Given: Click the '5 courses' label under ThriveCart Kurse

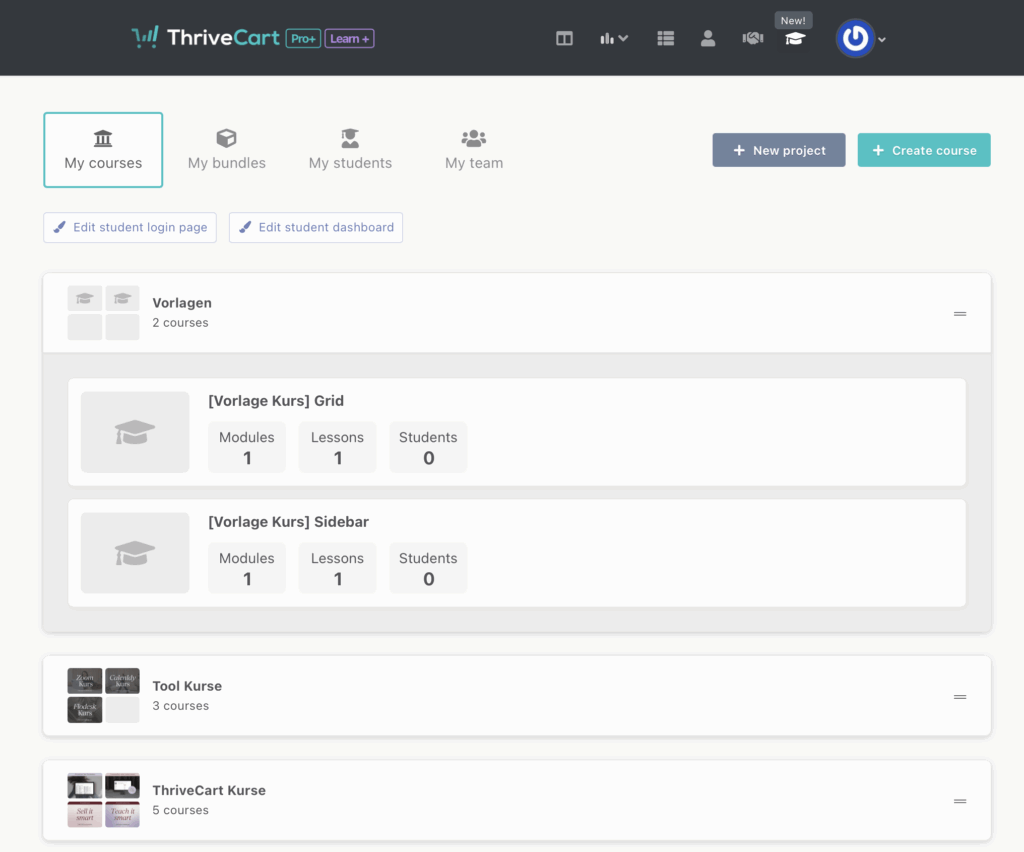Looking at the screenshot, I should tap(180, 810).
